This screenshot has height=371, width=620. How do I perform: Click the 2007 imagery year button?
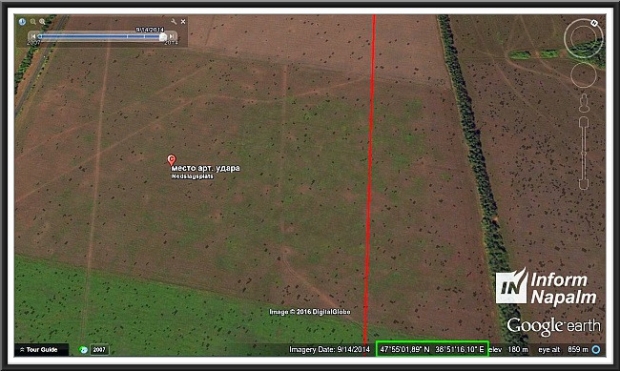tap(99, 350)
